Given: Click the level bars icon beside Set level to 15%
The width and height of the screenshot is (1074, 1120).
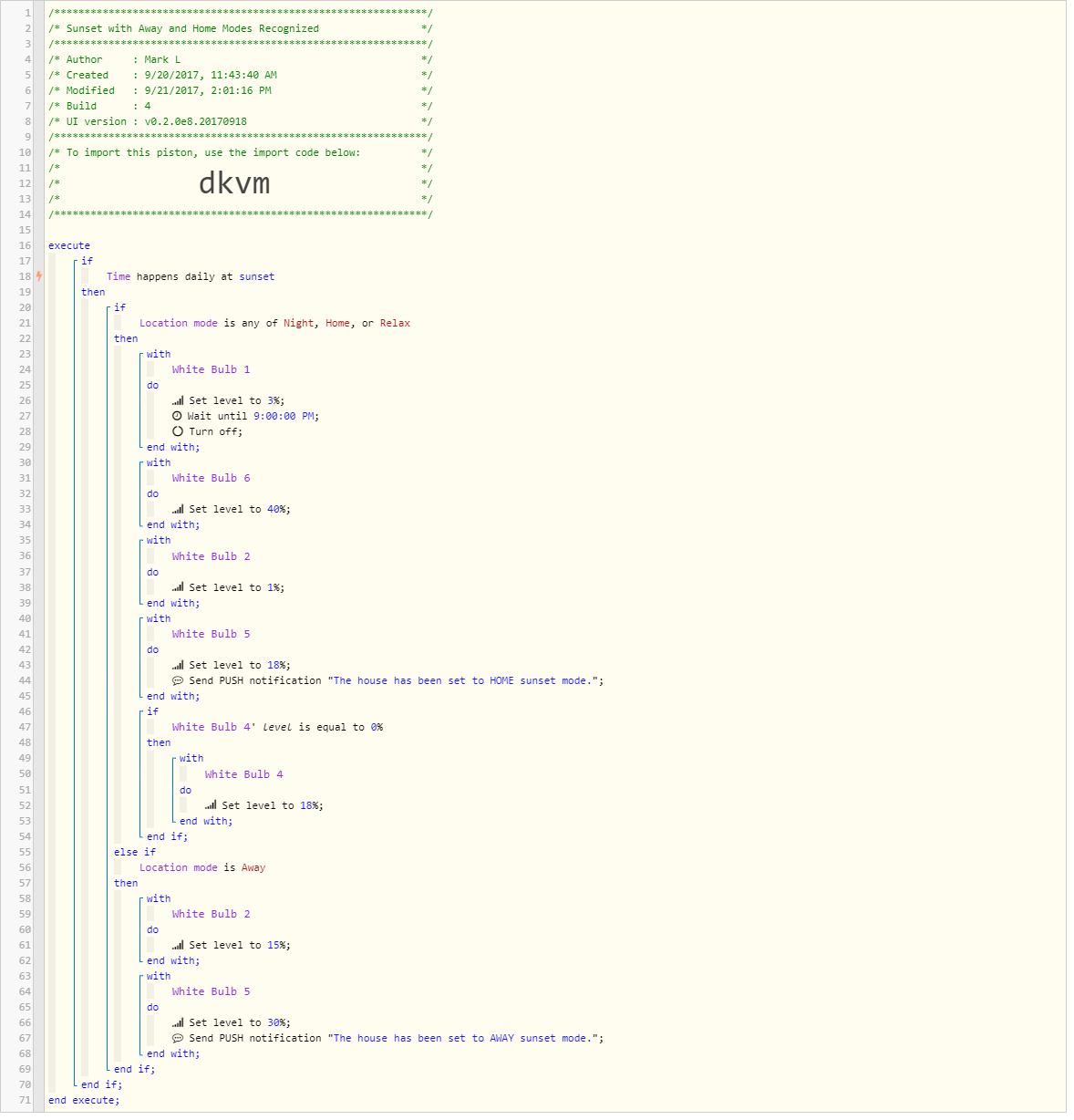Looking at the screenshot, I should click(x=178, y=945).
